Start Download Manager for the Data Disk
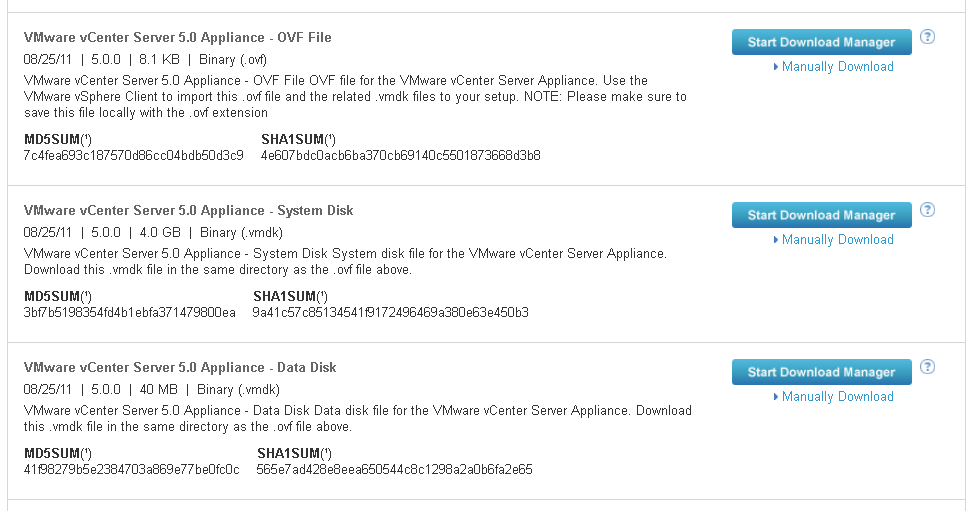The image size is (980, 511). click(x=821, y=372)
